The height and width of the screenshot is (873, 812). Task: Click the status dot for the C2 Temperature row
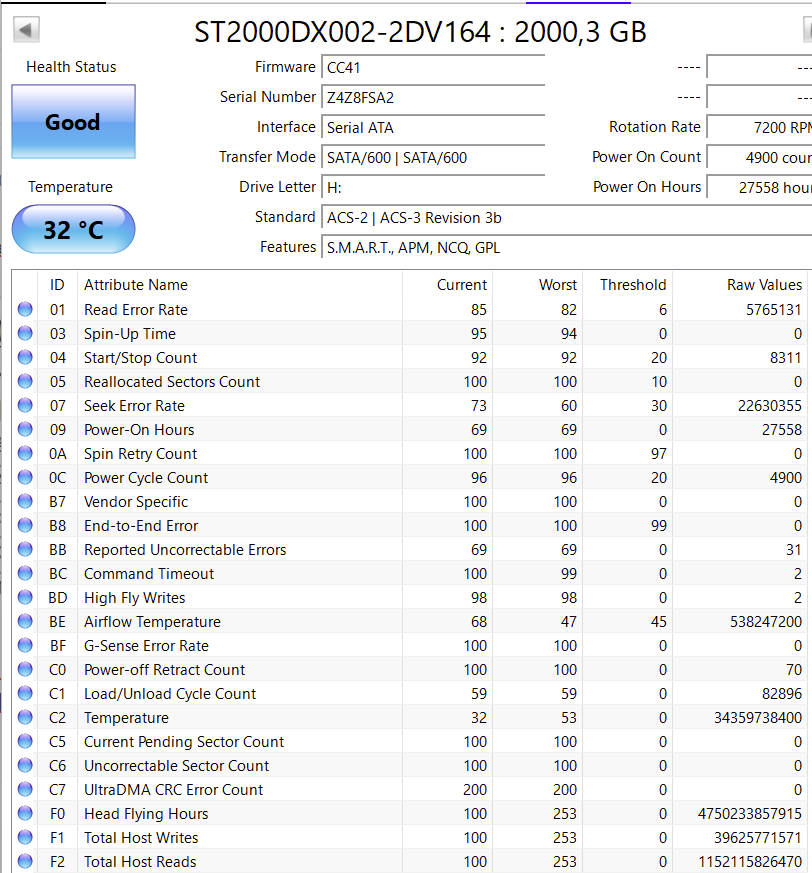(x=25, y=717)
